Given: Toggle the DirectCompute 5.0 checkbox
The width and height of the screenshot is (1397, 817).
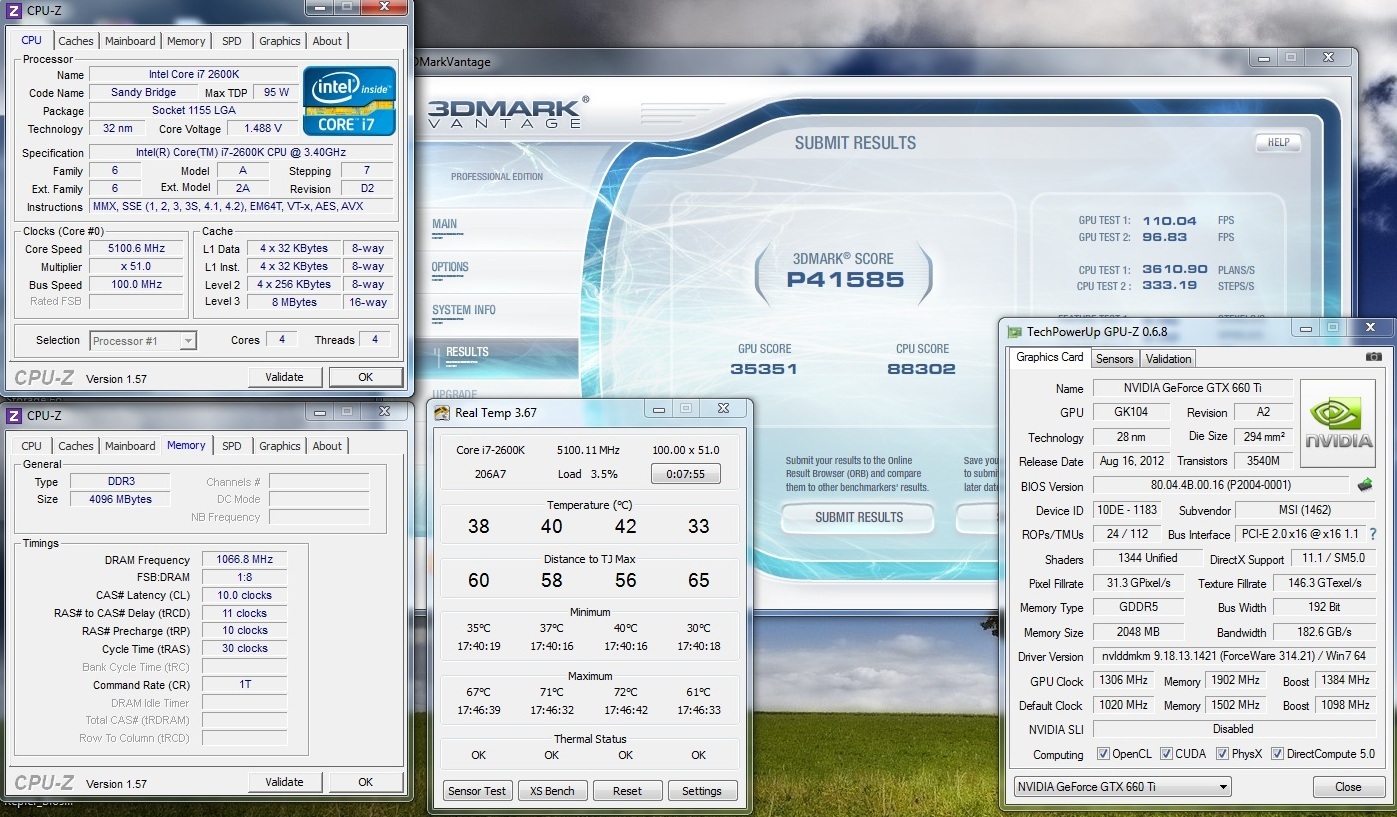Looking at the screenshot, I should (x=1277, y=754).
